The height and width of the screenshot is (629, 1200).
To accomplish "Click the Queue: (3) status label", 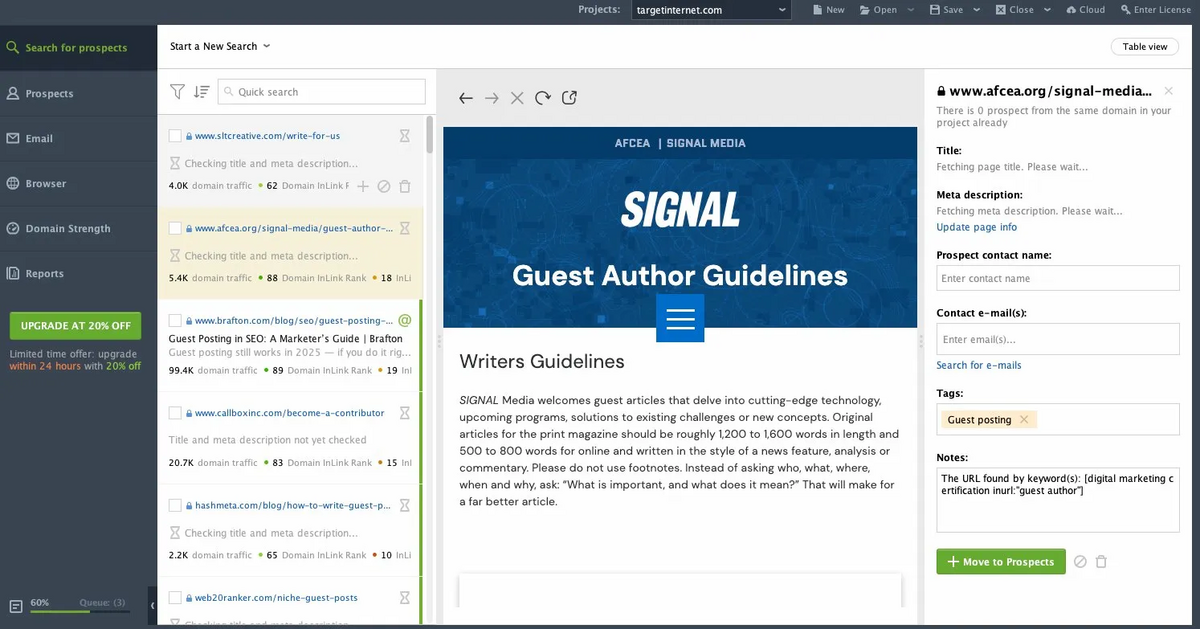I will pyautogui.click(x=103, y=603).
